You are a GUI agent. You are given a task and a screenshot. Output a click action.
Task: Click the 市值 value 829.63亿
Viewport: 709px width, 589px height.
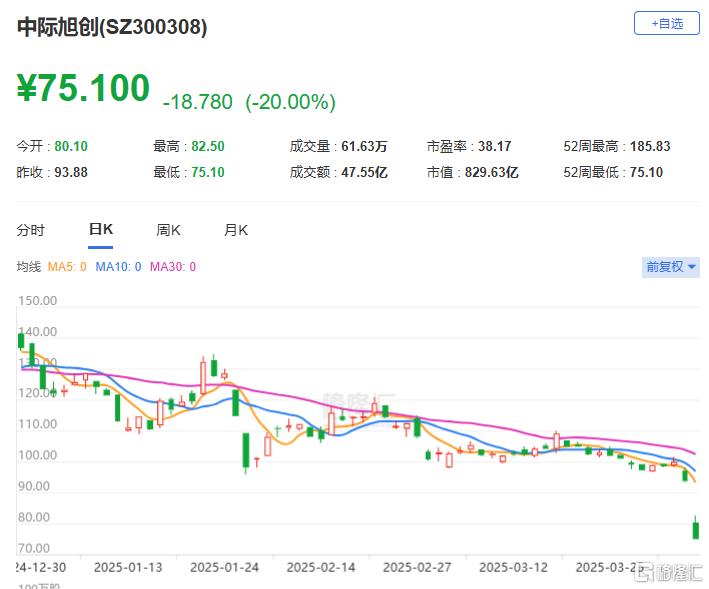click(x=492, y=172)
